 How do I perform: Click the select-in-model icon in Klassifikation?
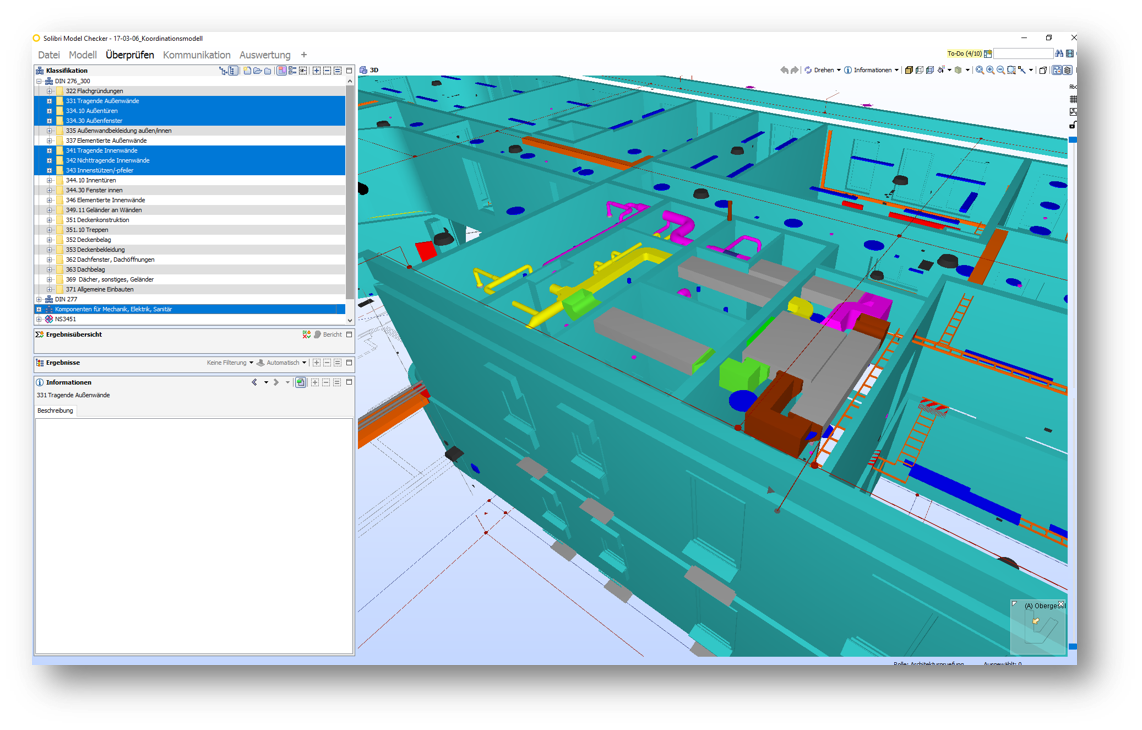pyautogui.click(x=303, y=71)
